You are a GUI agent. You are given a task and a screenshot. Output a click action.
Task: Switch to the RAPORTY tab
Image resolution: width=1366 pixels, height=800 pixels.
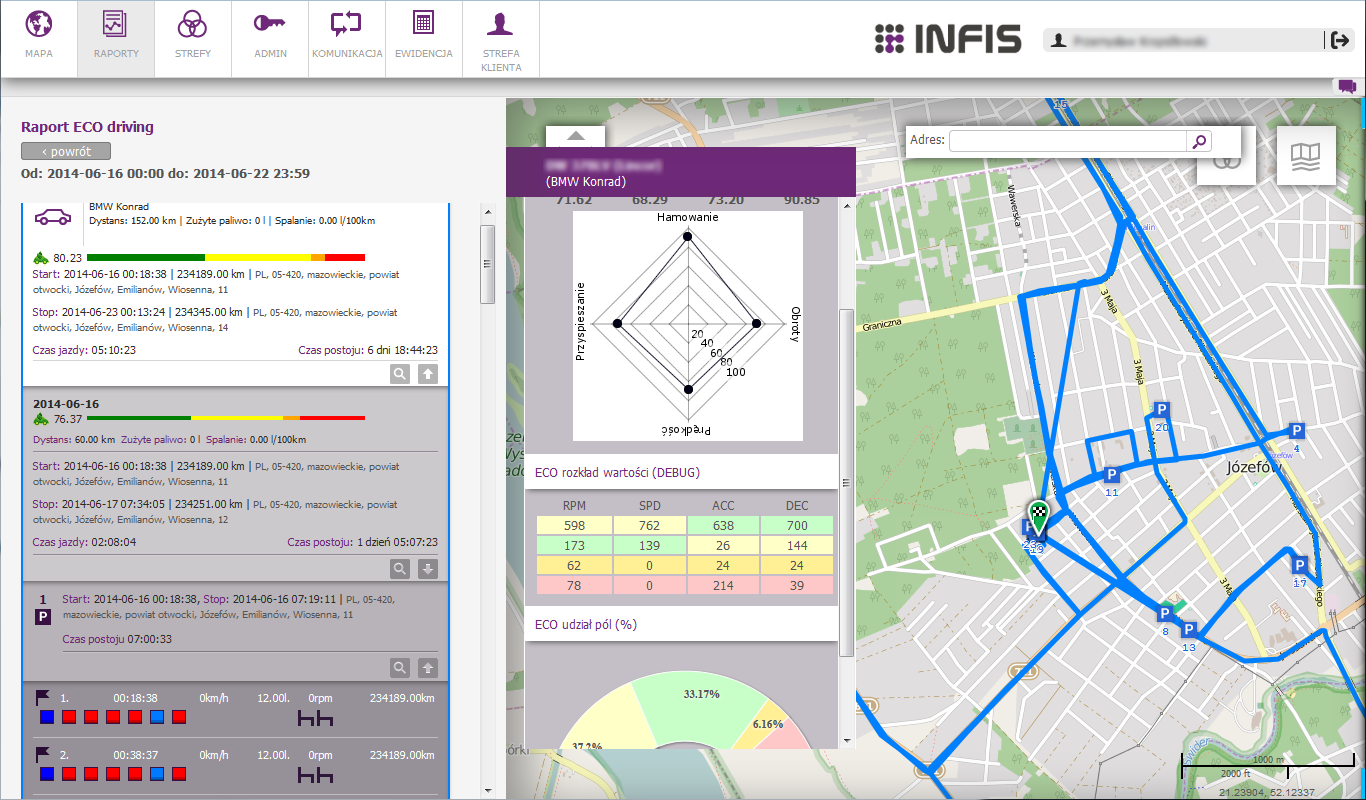(x=116, y=39)
